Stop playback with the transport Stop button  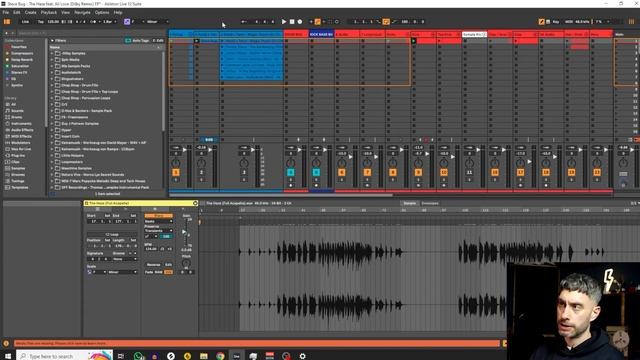tap(292, 22)
